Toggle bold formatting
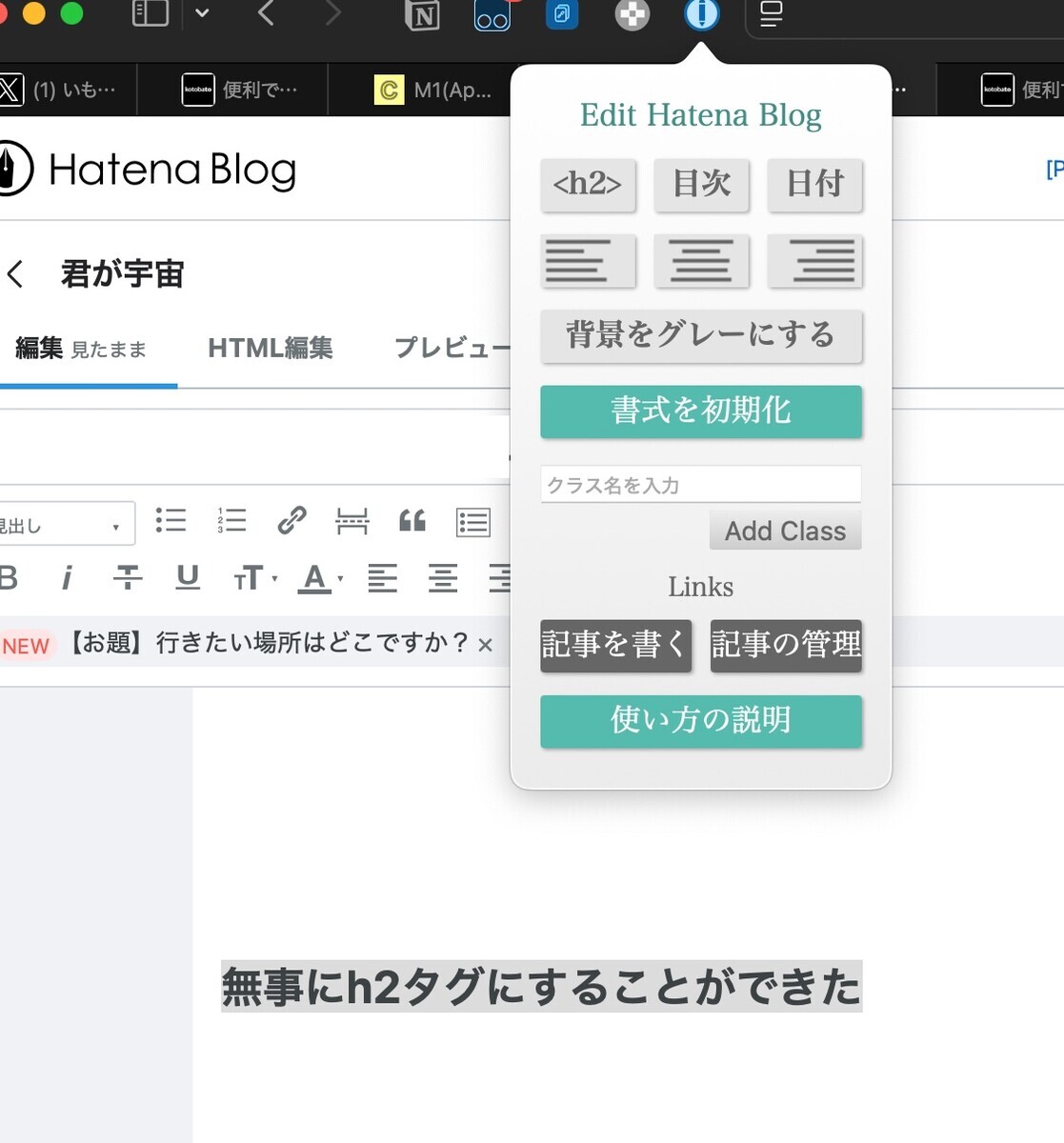 coord(9,577)
